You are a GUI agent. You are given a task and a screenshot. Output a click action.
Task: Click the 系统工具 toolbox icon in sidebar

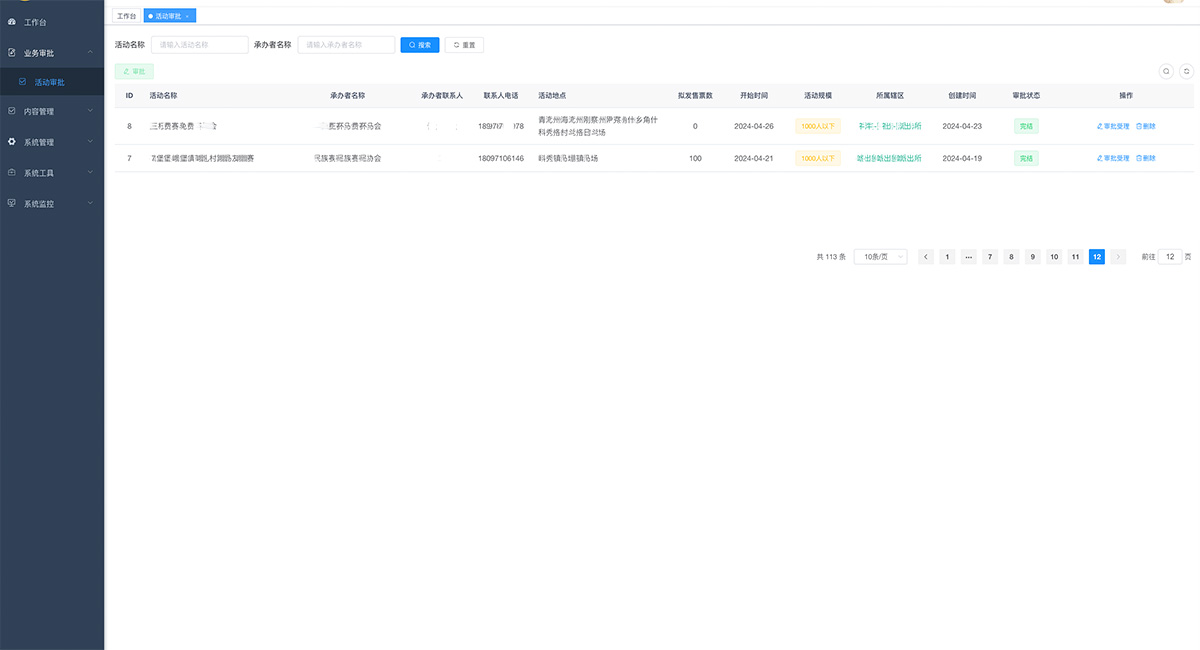12,173
